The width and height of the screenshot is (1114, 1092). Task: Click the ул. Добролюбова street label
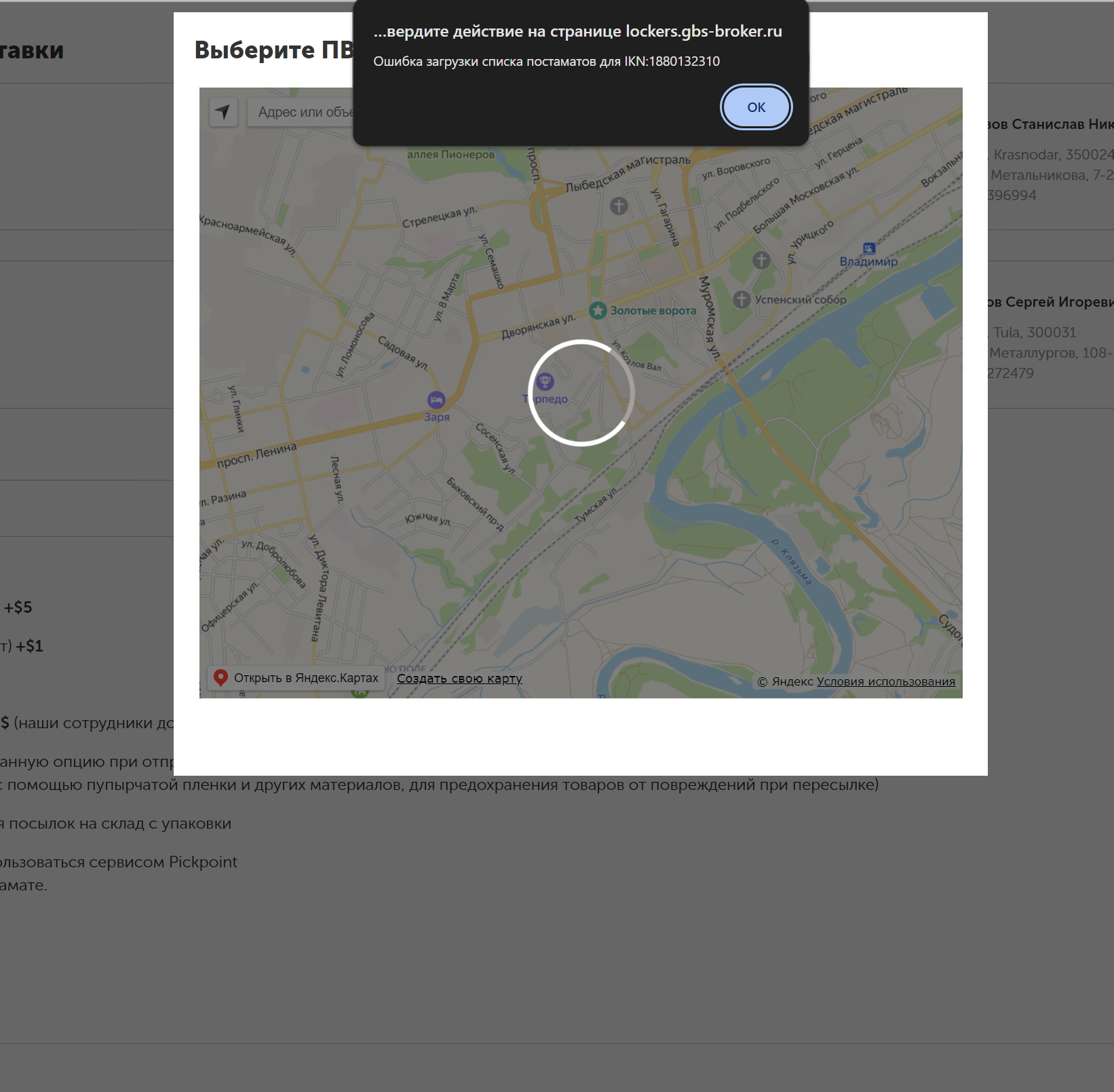(x=274, y=563)
